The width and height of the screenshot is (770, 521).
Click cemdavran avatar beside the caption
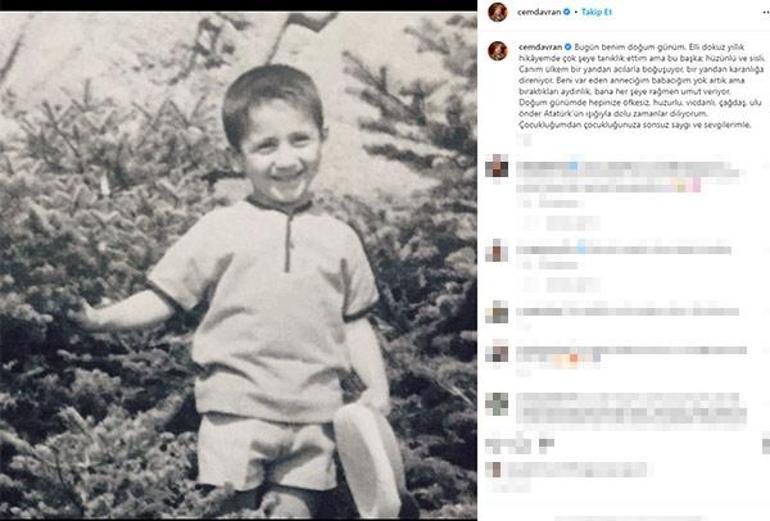497,51
